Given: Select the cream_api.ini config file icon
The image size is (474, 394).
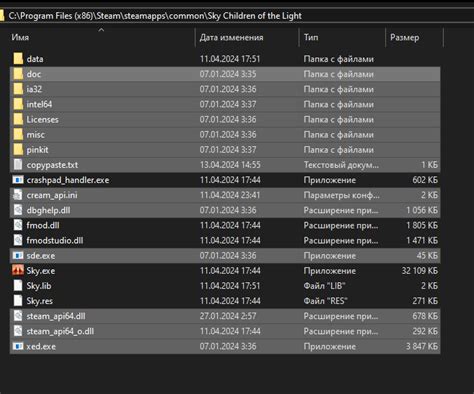Looking at the screenshot, I should [18, 195].
